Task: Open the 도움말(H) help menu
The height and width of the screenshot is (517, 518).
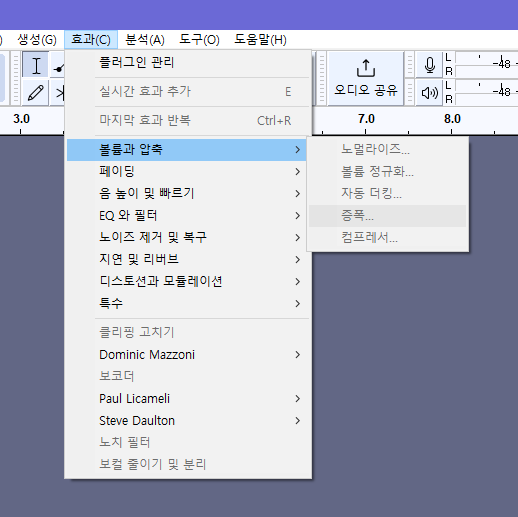Action: pyautogui.click(x=260, y=40)
